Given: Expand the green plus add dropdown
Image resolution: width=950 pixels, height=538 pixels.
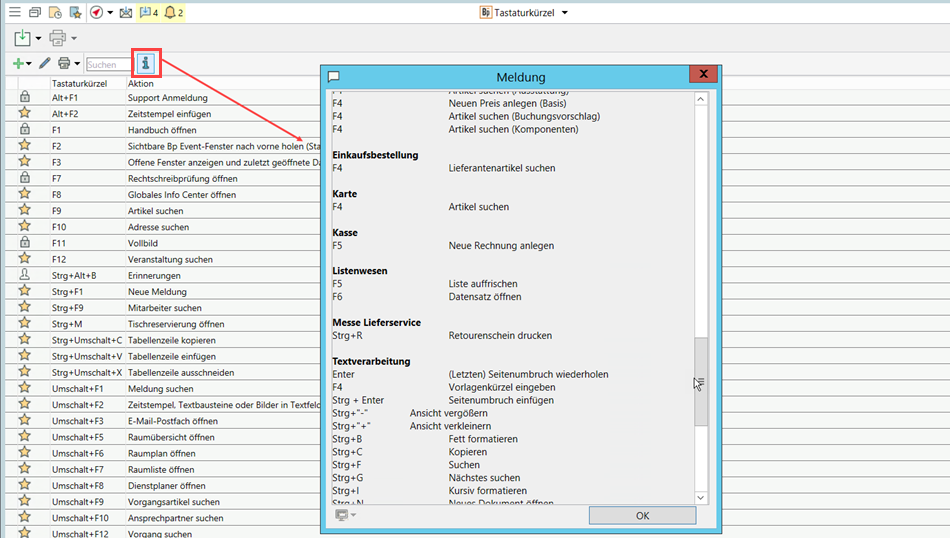Looking at the screenshot, I should [29, 64].
